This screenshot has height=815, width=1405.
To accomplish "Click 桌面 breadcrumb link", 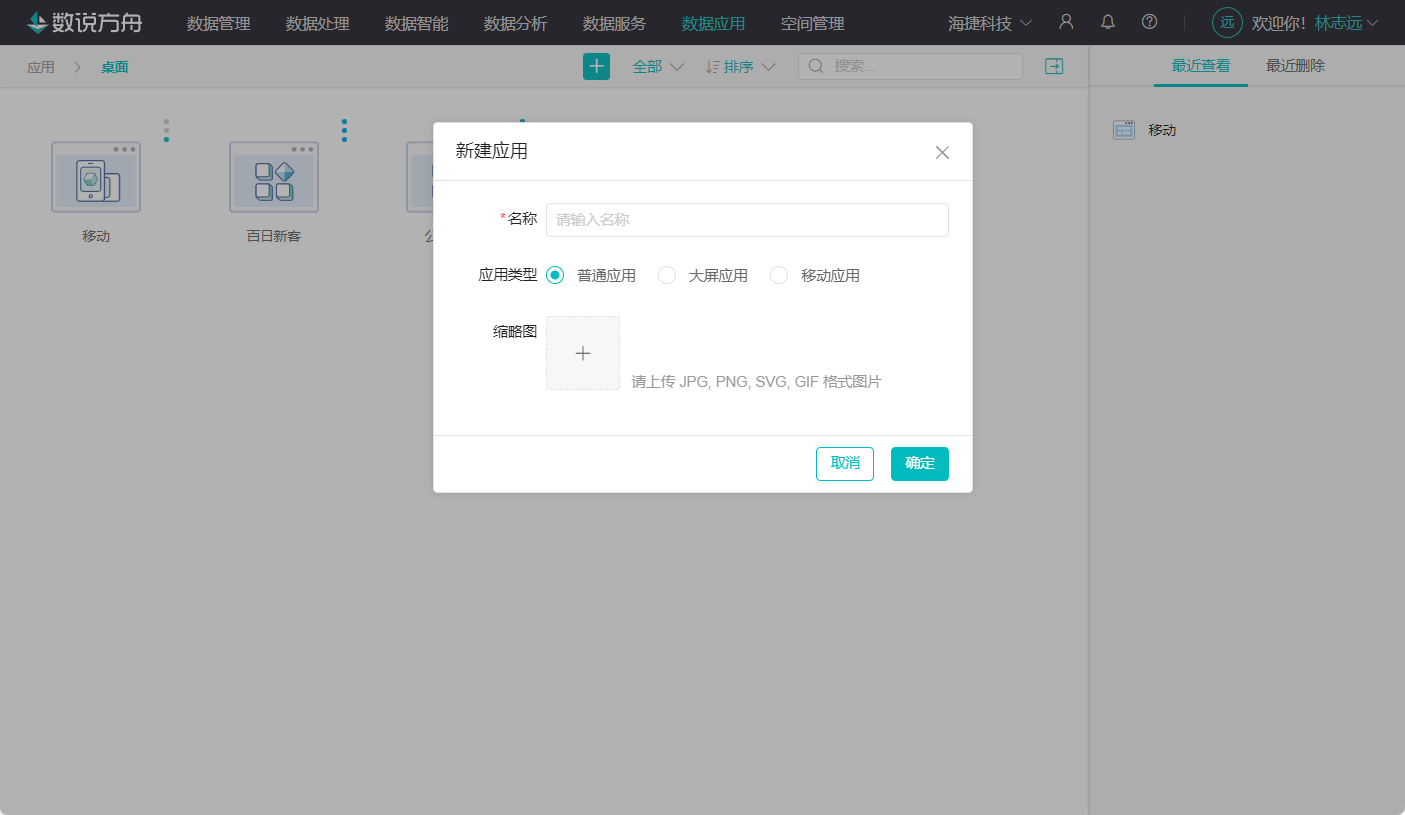I will pyautogui.click(x=115, y=67).
